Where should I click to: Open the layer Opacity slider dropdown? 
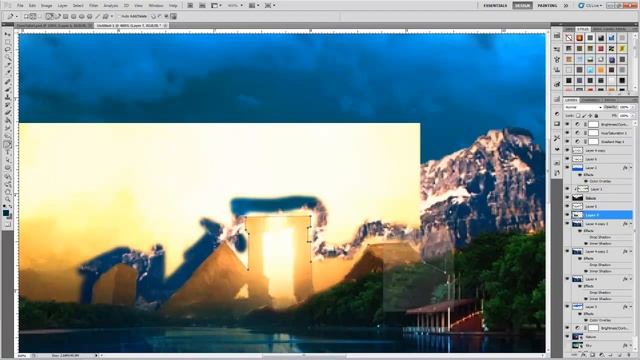pyautogui.click(x=633, y=107)
